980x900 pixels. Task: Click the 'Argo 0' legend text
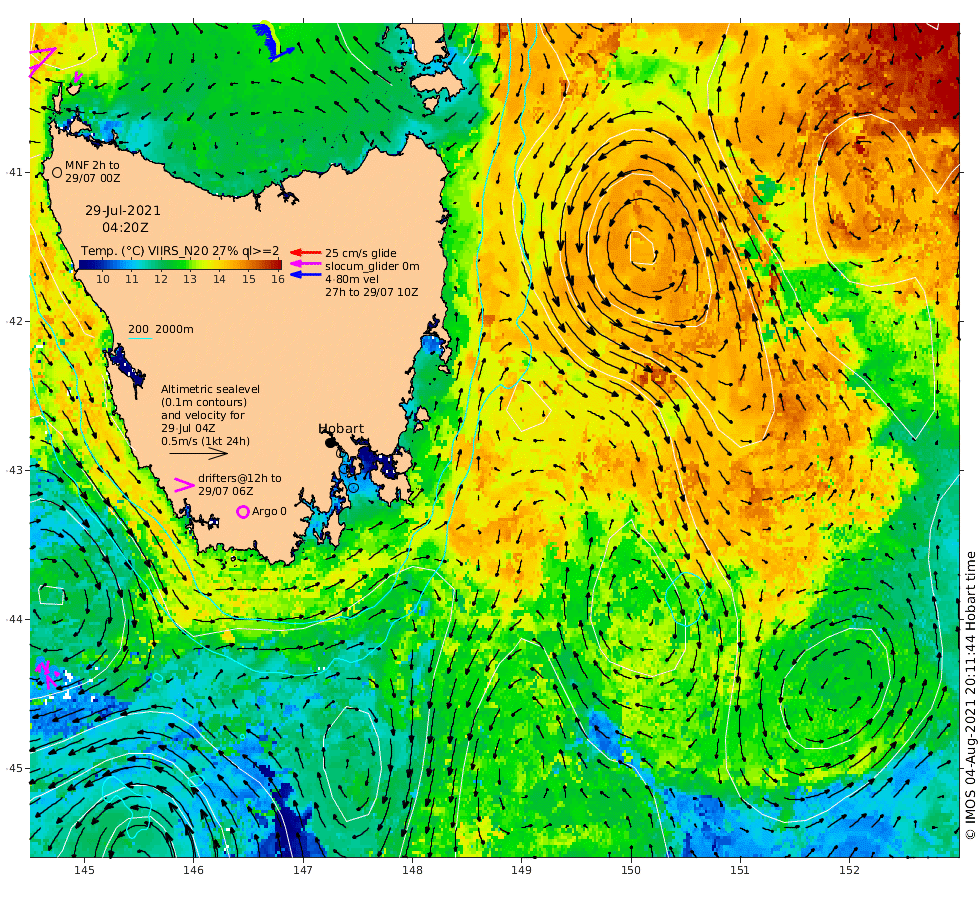[269, 511]
